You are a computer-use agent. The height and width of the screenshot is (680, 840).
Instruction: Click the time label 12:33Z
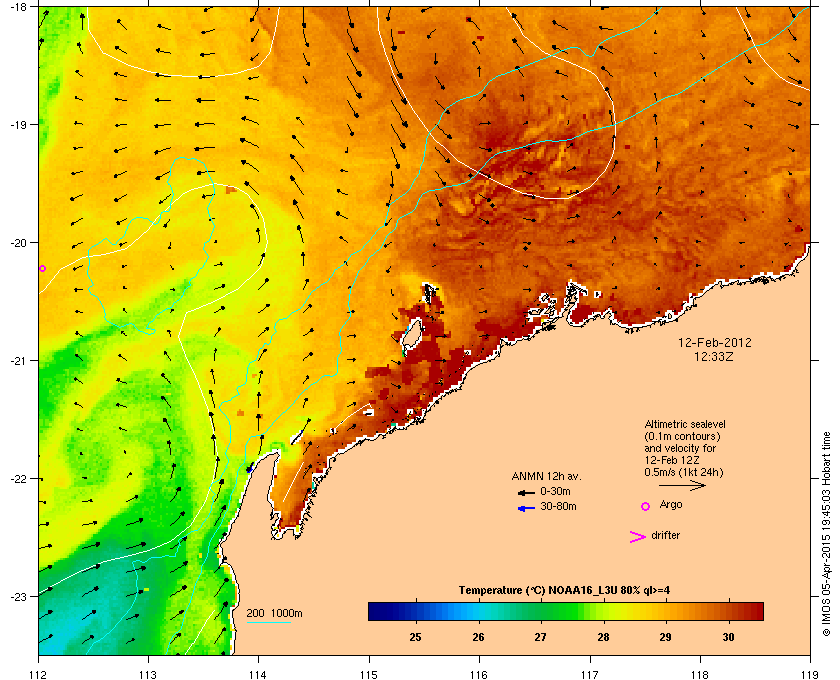[x=714, y=356]
